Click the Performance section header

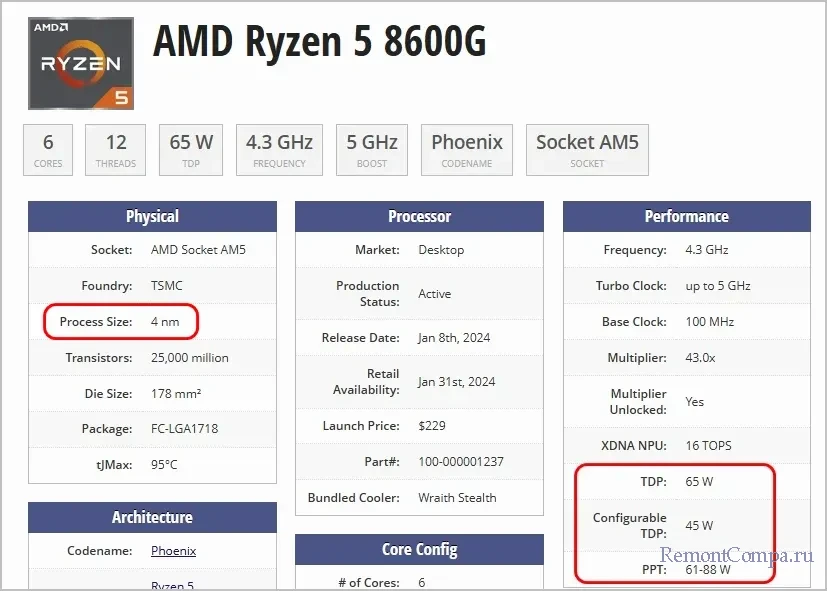point(686,216)
